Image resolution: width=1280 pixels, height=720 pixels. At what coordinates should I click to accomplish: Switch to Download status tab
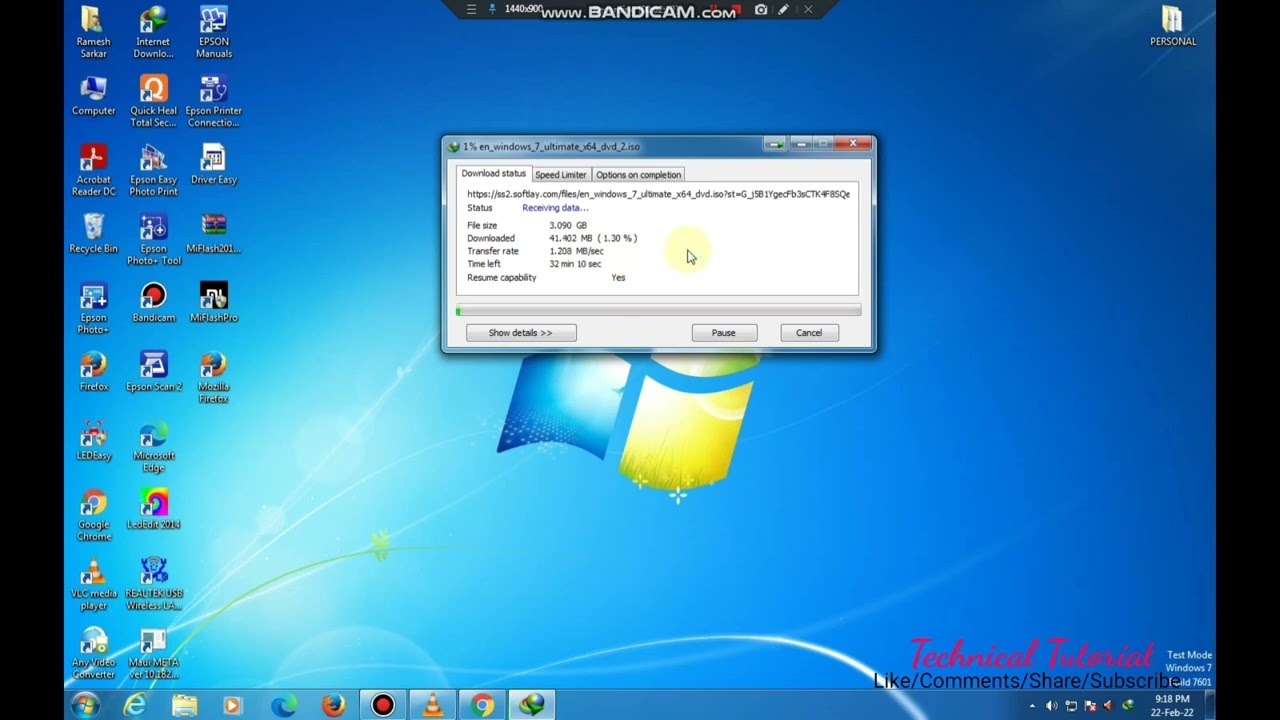pos(493,174)
